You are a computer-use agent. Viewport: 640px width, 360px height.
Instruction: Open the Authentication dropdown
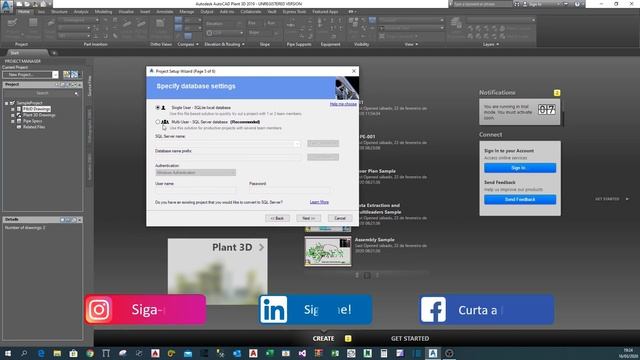coord(196,173)
